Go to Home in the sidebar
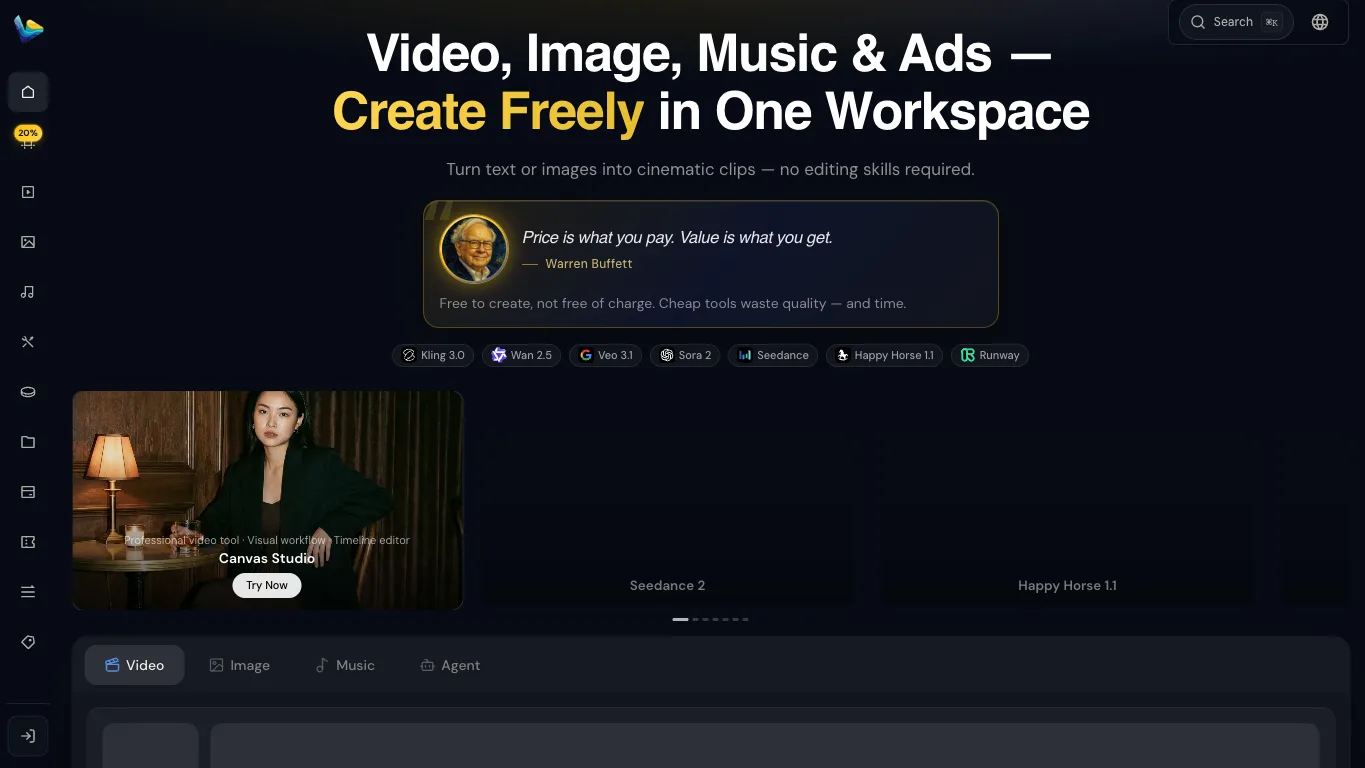The width and height of the screenshot is (1365, 768). click(x=28, y=92)
